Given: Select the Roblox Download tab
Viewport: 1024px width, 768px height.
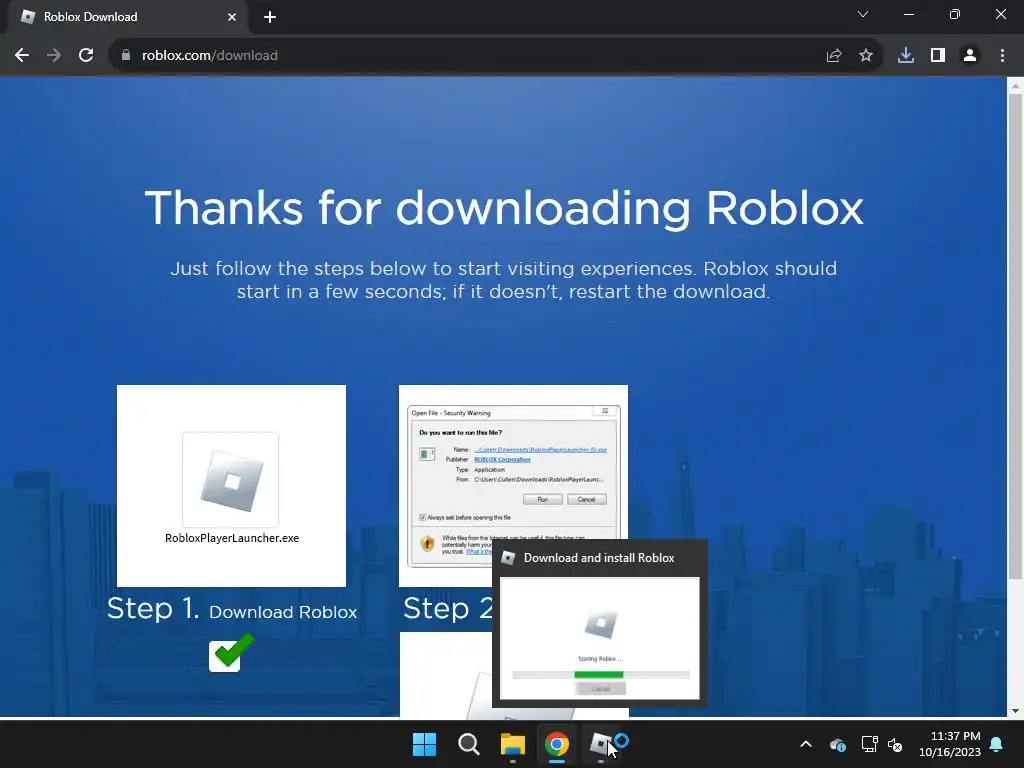Looking at the screenshot, I should click(x=127, y=17).
